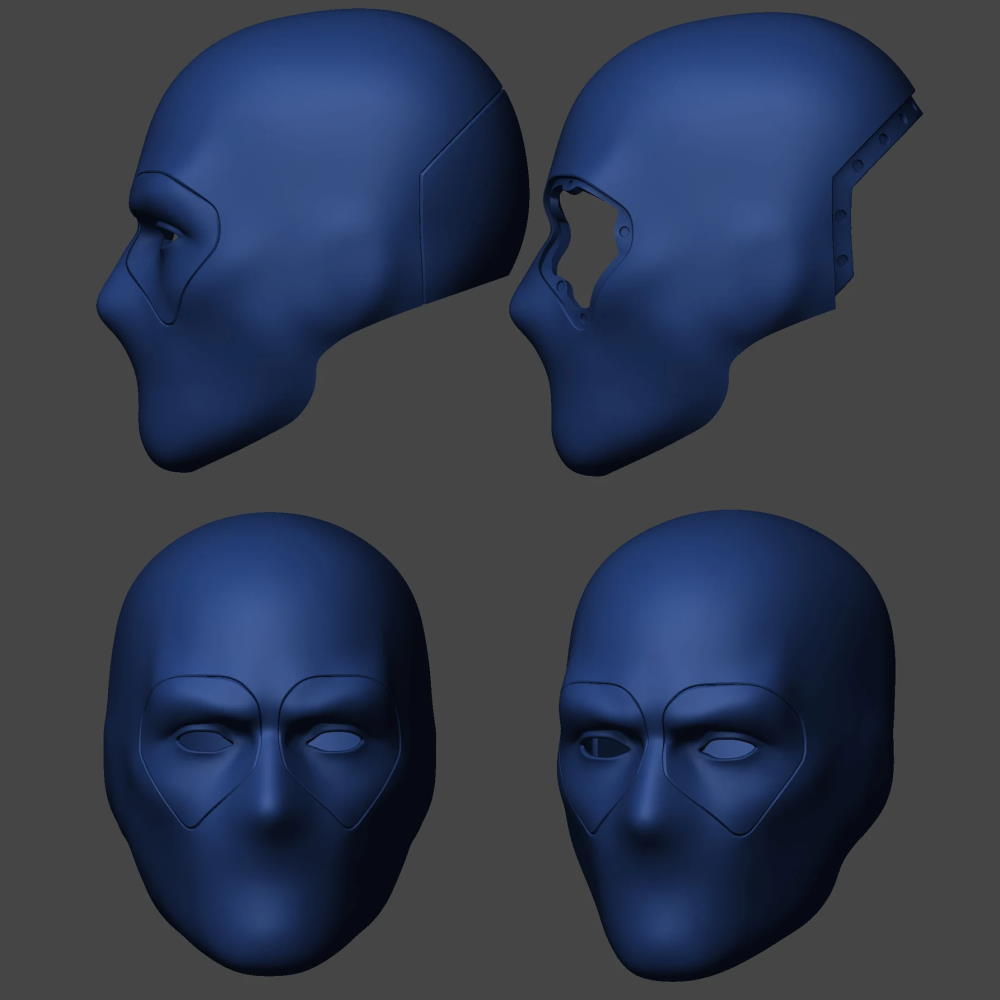Click the jaw area of the hollow shell

click(620, 420)
